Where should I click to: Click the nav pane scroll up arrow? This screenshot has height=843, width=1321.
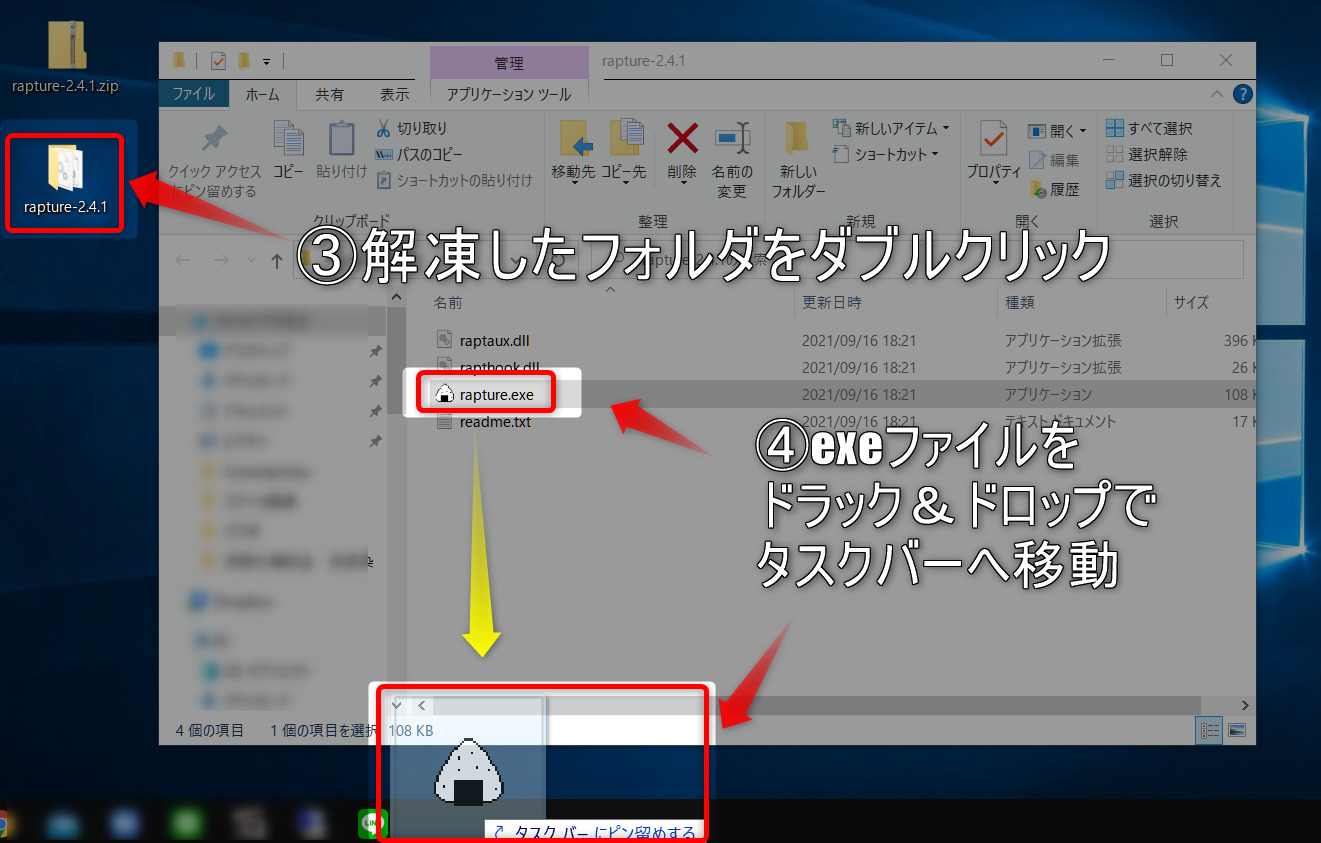(x=397, y=298)
